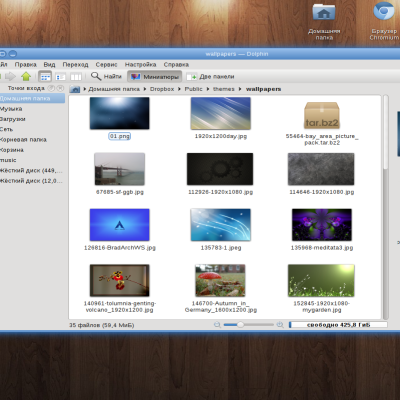Image resolution: width=400 pixels, height=400 pixels.
Task: Click the Places panel lock icon
Action: pyautogui.click(x=51, y=88)
